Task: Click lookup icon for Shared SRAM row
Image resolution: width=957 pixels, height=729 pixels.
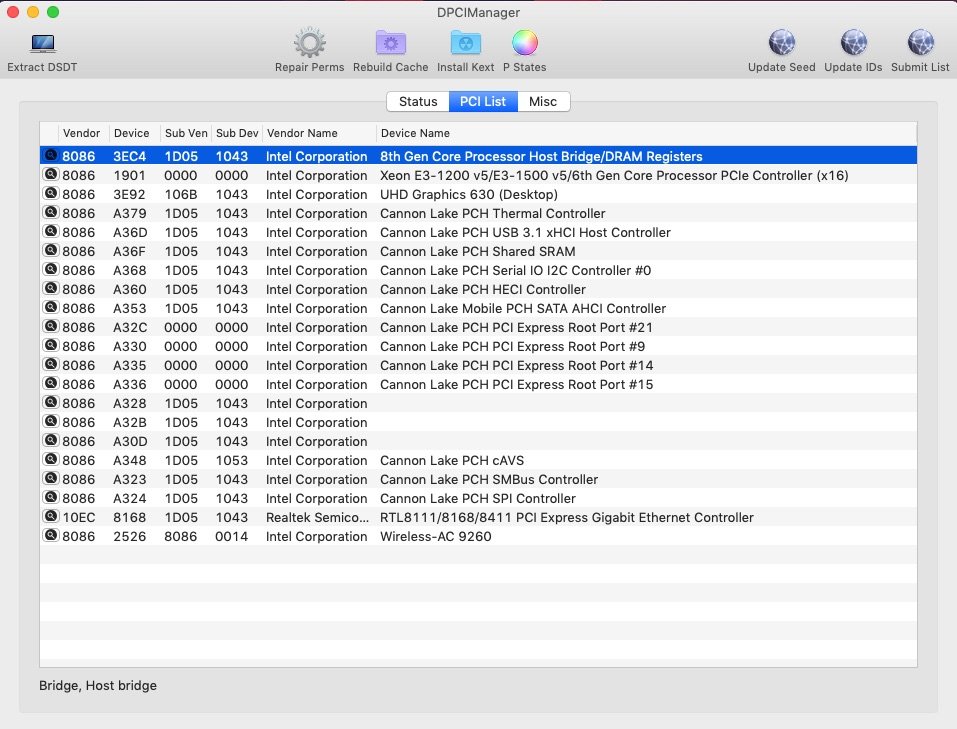Action: [51, 250]
